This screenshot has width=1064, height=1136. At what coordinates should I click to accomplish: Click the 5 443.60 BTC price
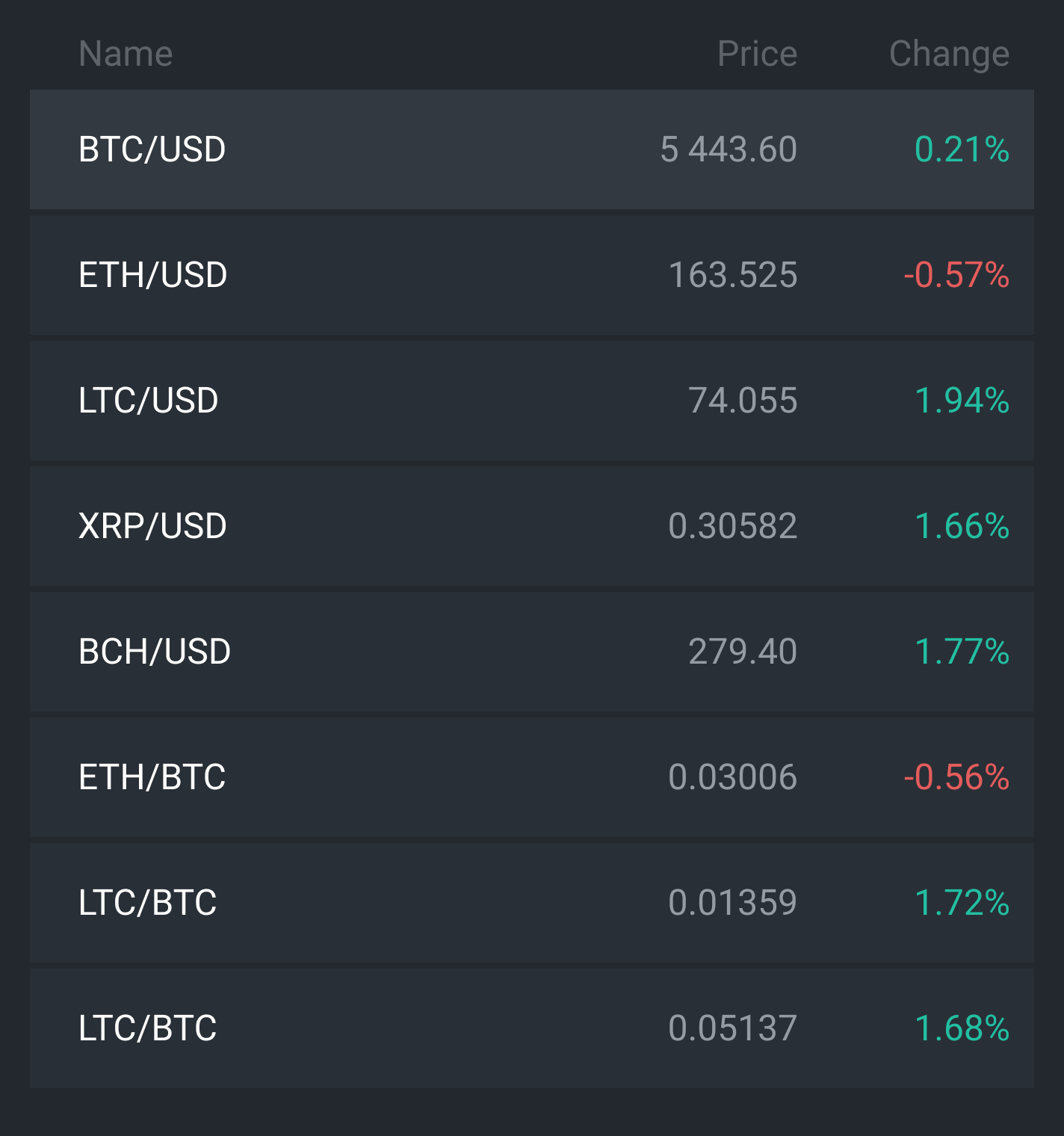tap(729, 149)
